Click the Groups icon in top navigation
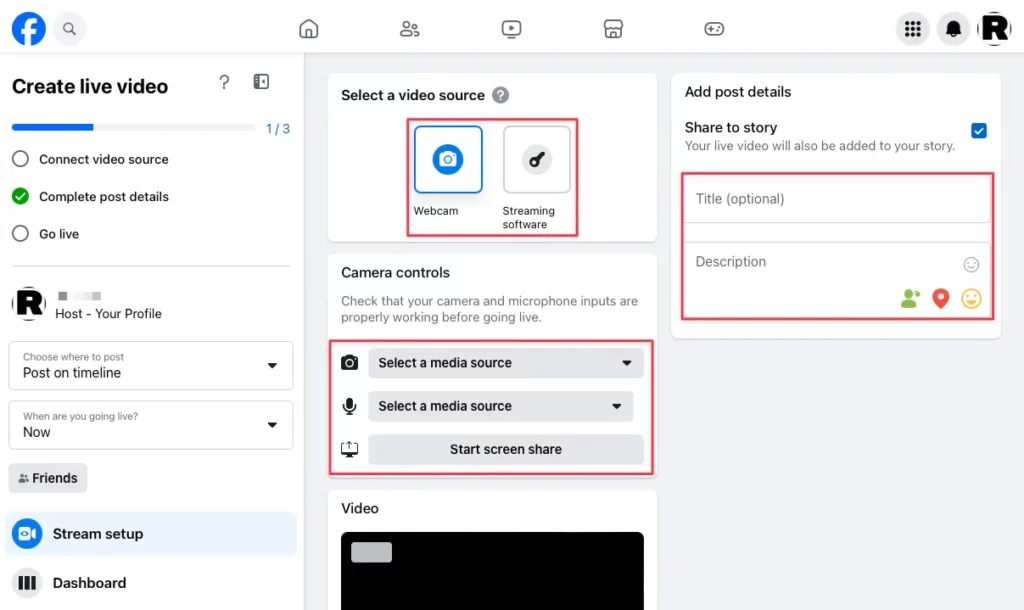Viewport: 1024px width, 610px height. 409,29
